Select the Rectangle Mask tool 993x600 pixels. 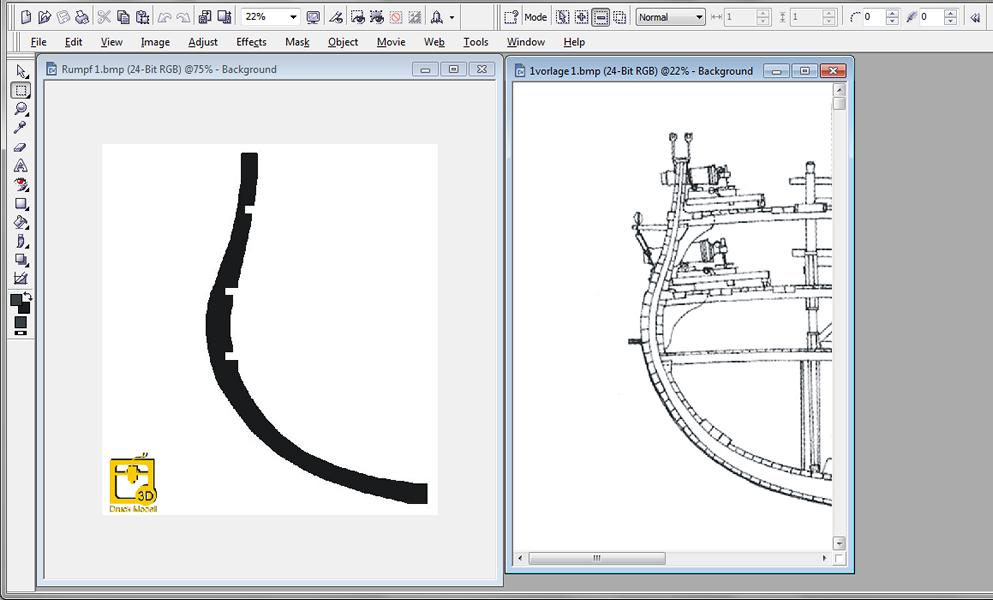point(20,90)
